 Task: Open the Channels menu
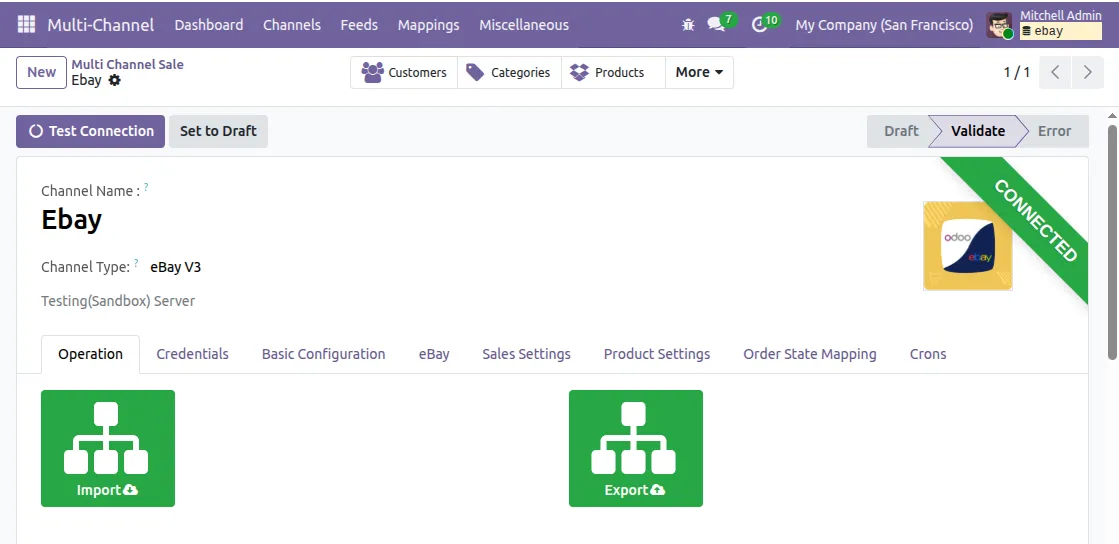(292, 25)
